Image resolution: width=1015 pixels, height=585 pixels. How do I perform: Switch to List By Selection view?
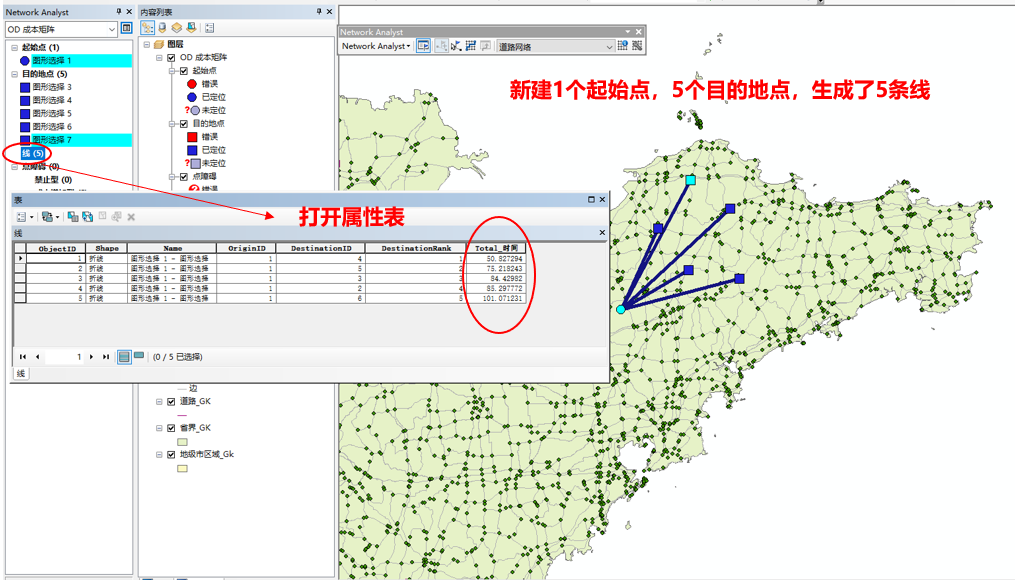(191, 28)
